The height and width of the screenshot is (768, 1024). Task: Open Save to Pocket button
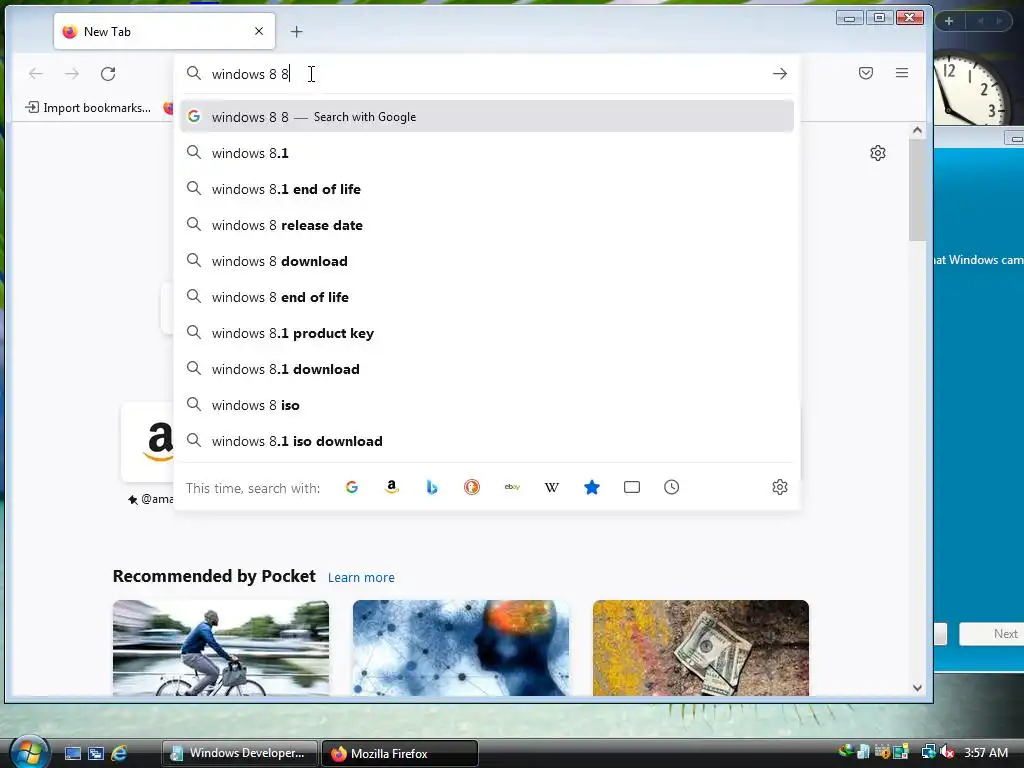click(x=866, y=73)
